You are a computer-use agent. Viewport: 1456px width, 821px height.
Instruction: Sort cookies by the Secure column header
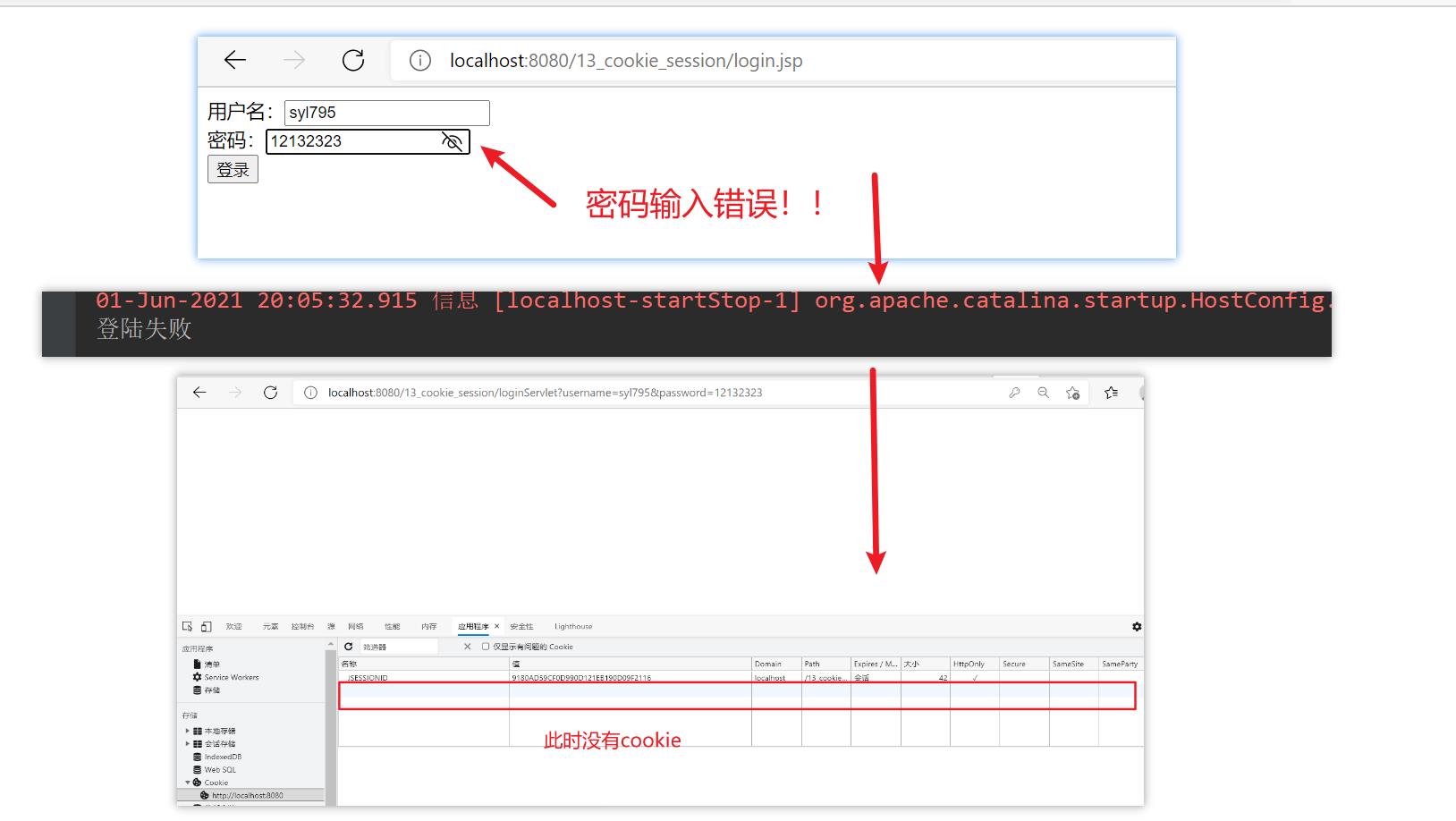(1024, 664)
